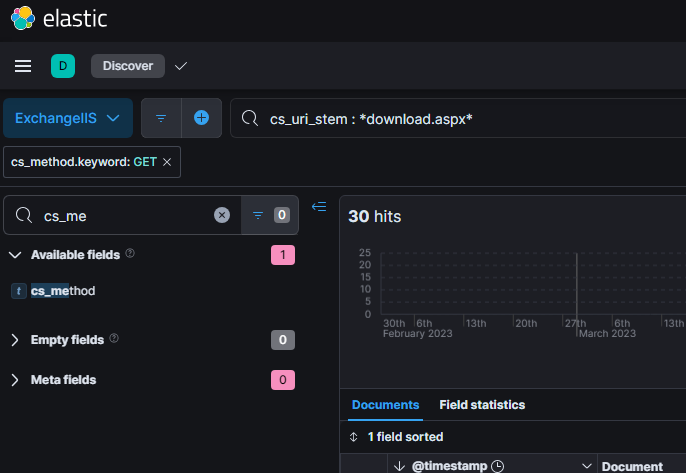
Task: Click the clock icon next to @timestamp
Action: click(x=497, y=466)
